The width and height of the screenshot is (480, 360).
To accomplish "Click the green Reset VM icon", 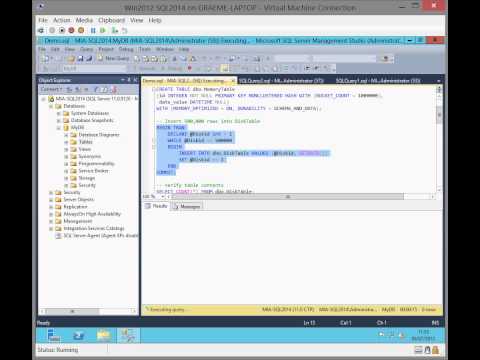I will pos(103,30).
